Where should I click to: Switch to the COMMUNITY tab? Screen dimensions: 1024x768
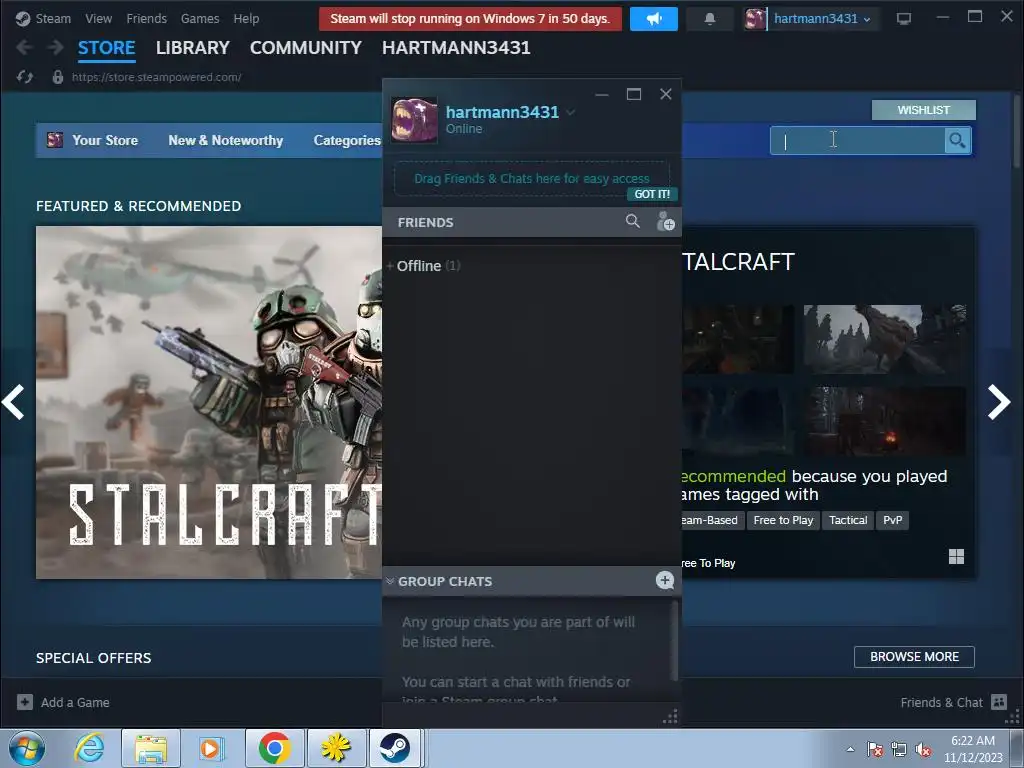306,48
